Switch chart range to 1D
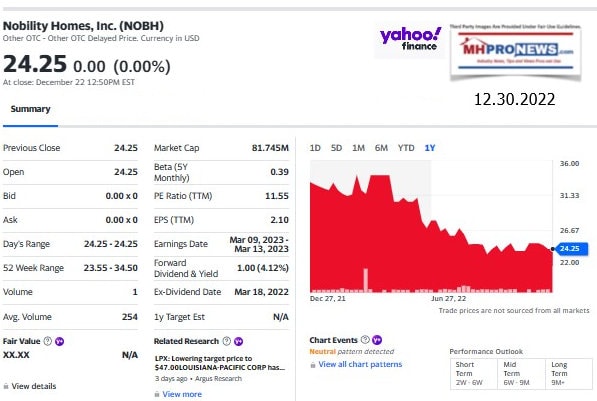 pyautogui.click(x=315, y=148)
